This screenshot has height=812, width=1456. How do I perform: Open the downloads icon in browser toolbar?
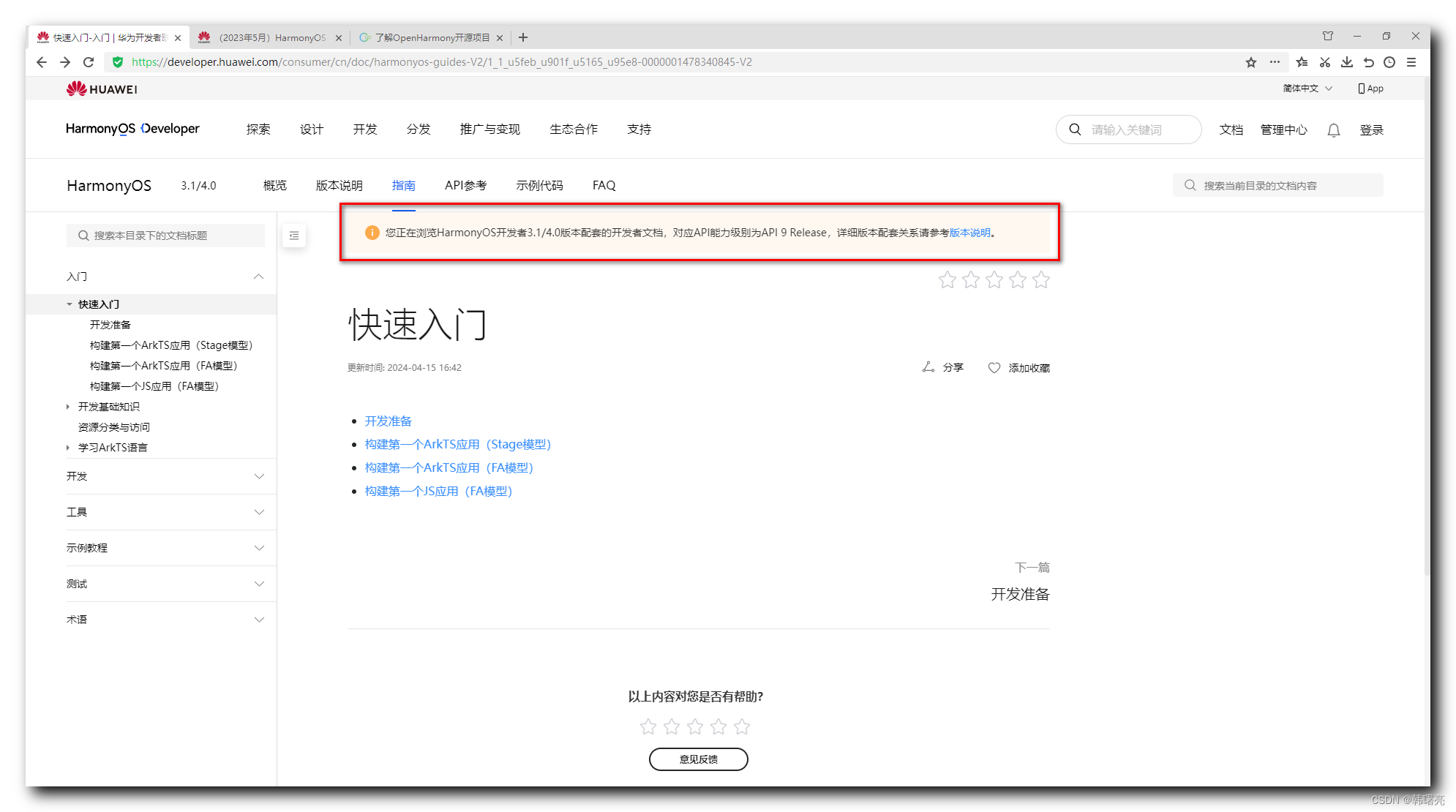1347,62
